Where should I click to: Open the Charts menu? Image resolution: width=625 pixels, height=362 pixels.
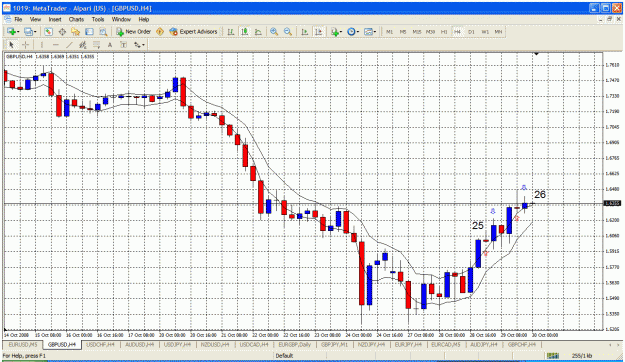76,19
